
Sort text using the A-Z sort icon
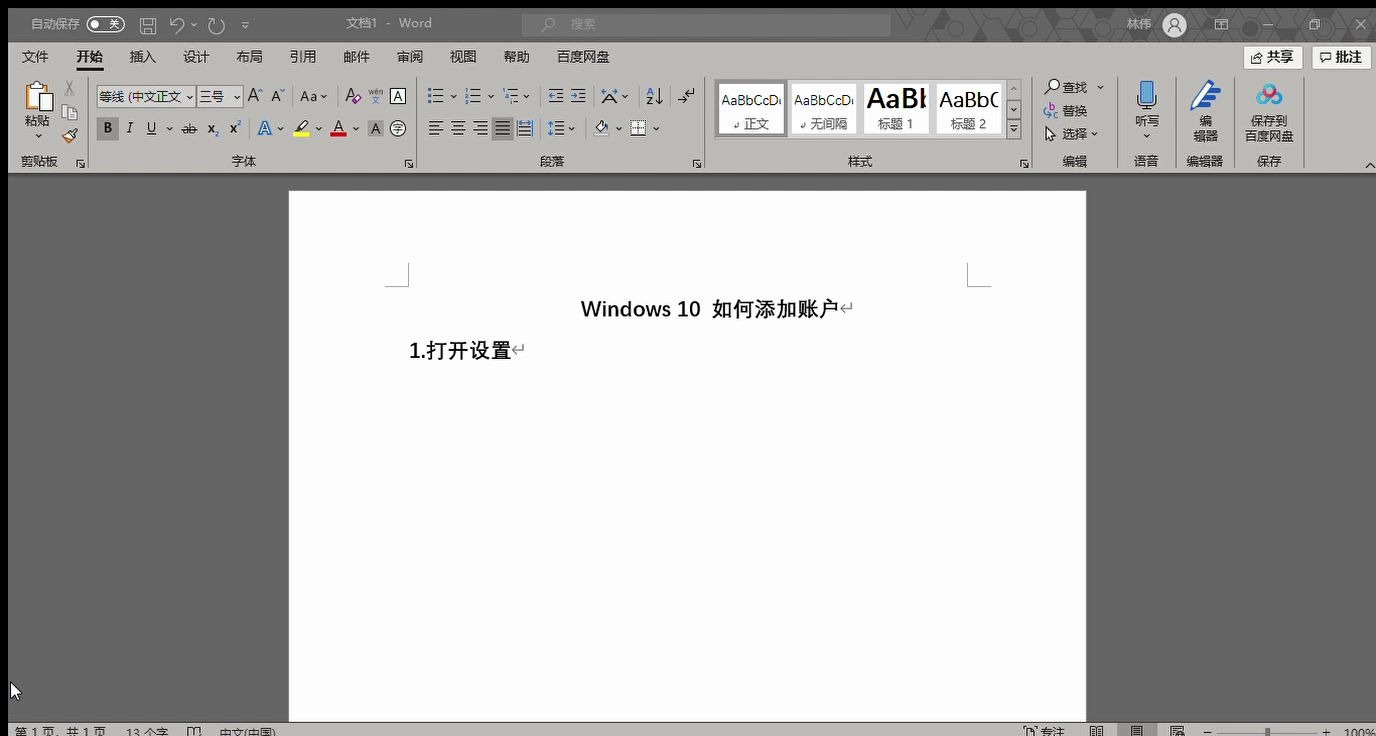(654, 96)
